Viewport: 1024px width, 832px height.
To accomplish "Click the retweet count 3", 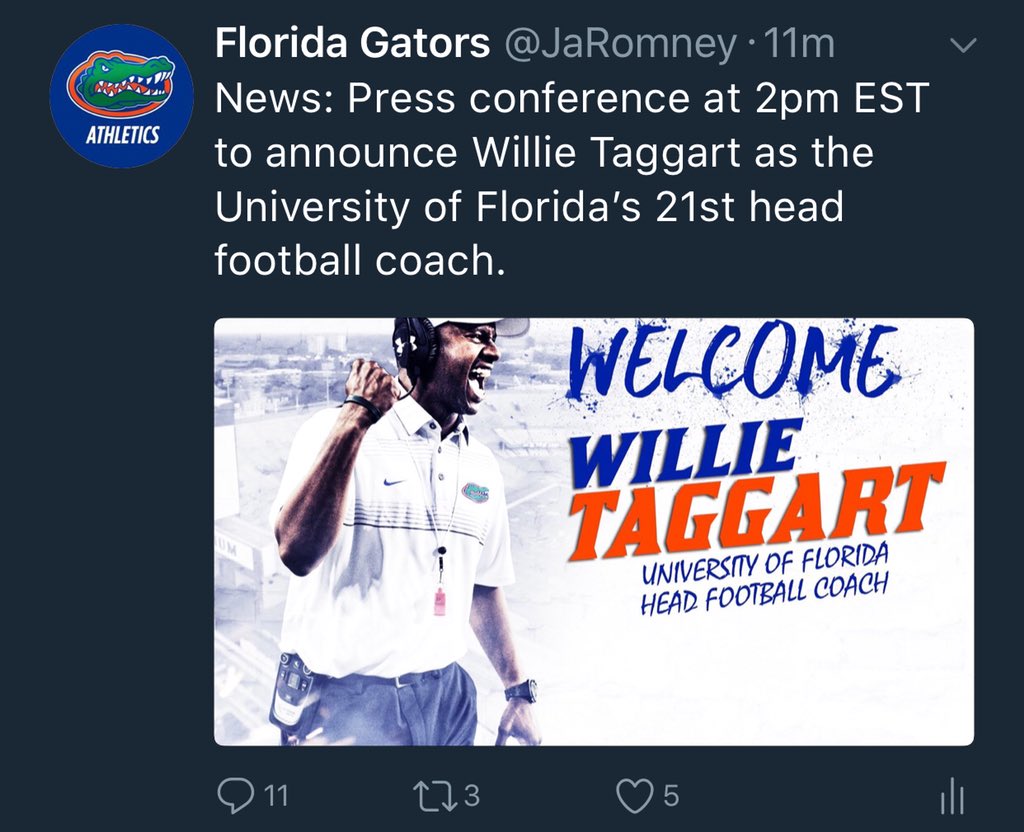I will pyautogui.click(x=472, y=796).
